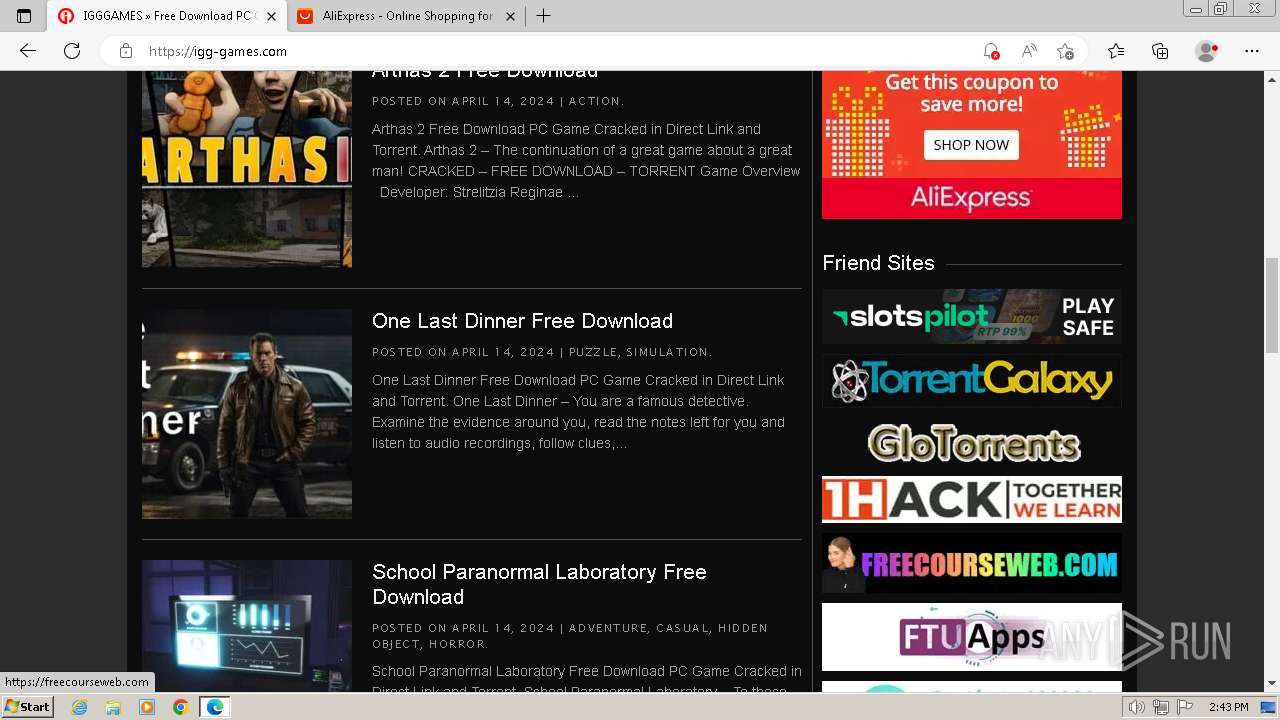Close the AliExpress tab
1280x720 pixels.
tap(510, 16)
